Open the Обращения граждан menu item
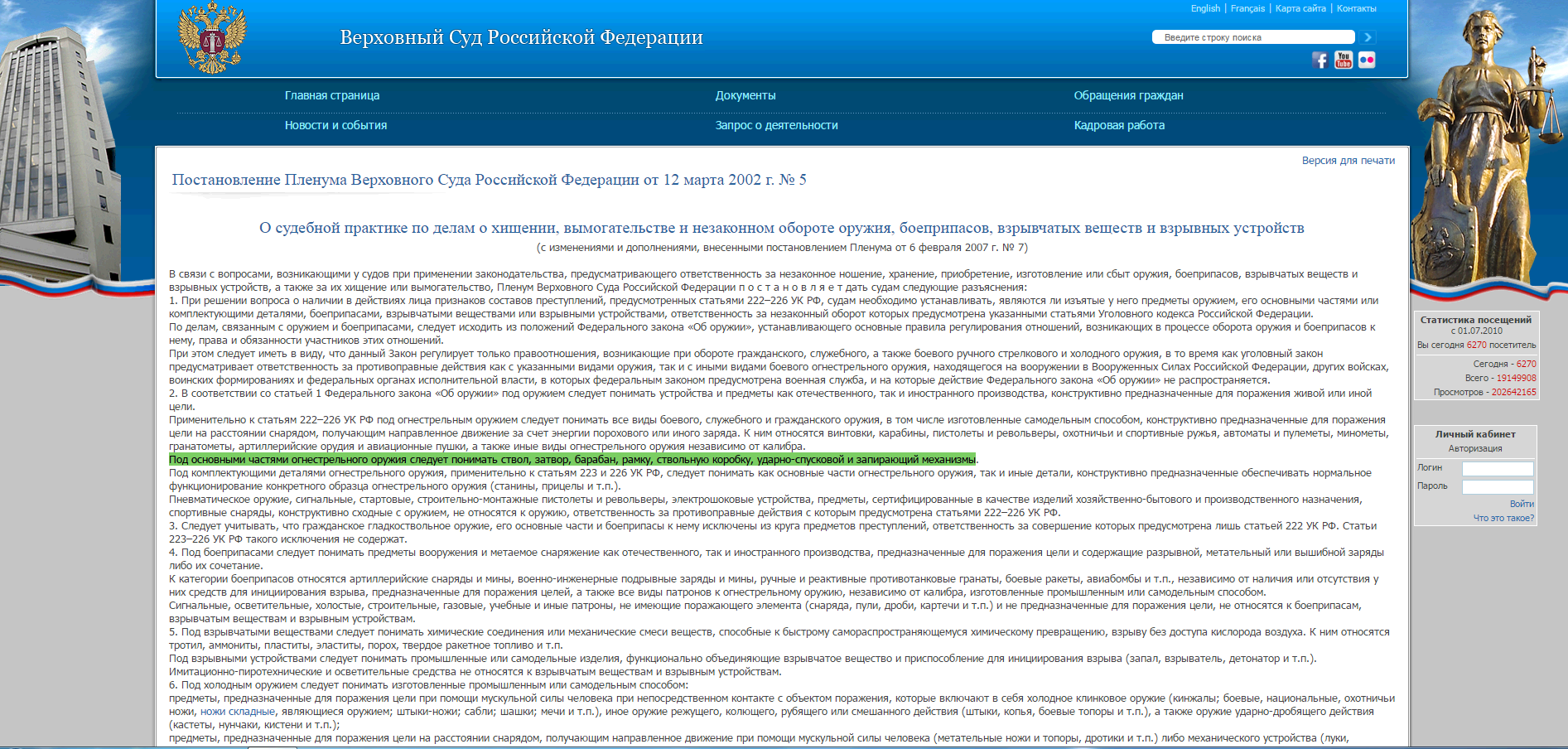Screen dimensions: 1568x749 click(x=1128, y=95)
